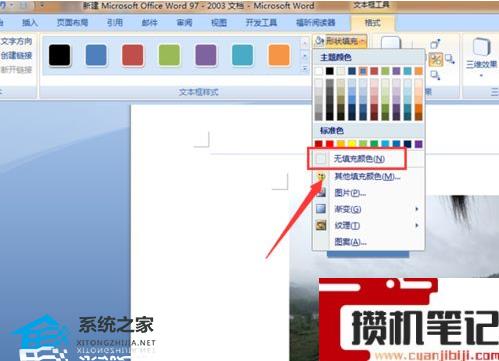
Task: Go to the 开发工具 tab
Action: (261, 23)
